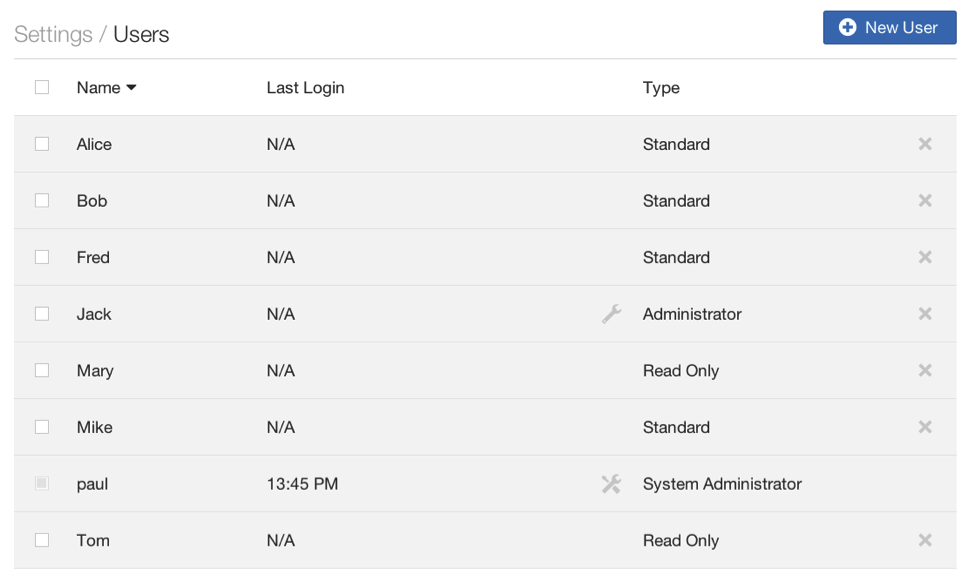Go to Settings in the breadcrumb
The width and height of the screenshot is (975, 582).
tap(53, 34)
